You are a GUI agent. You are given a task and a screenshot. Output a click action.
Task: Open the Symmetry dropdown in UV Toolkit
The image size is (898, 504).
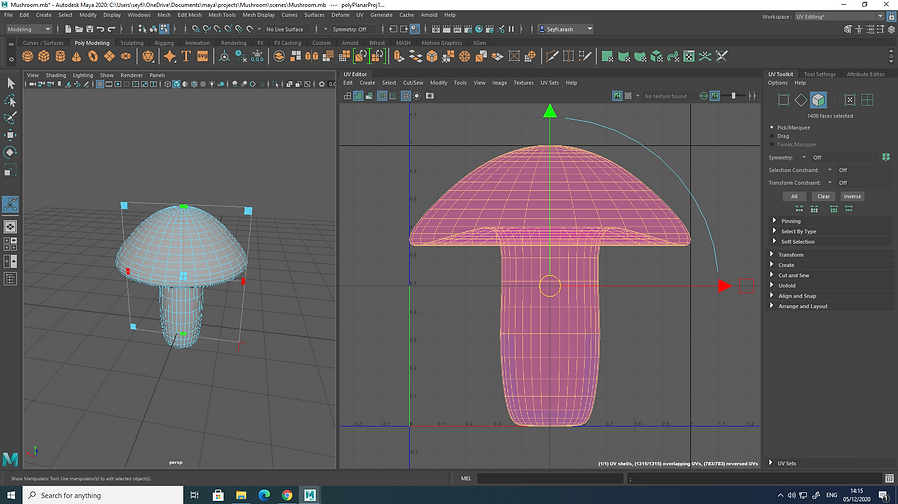804,157
